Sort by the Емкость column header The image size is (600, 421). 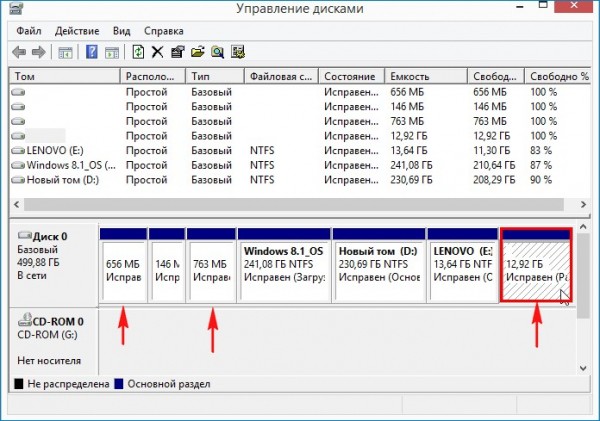pos(426,76)
